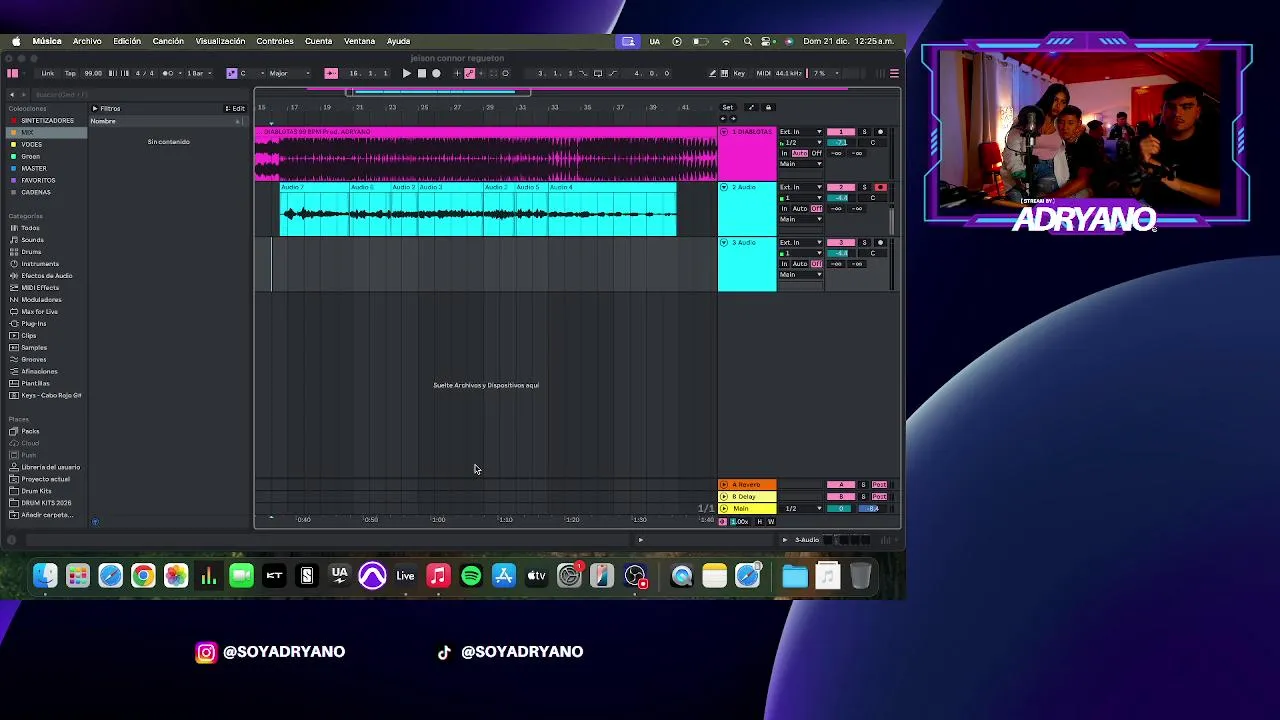Deactivate track 1 with its activator button
This screenshot has width=1280, height=720.
(x=841, y=132)
